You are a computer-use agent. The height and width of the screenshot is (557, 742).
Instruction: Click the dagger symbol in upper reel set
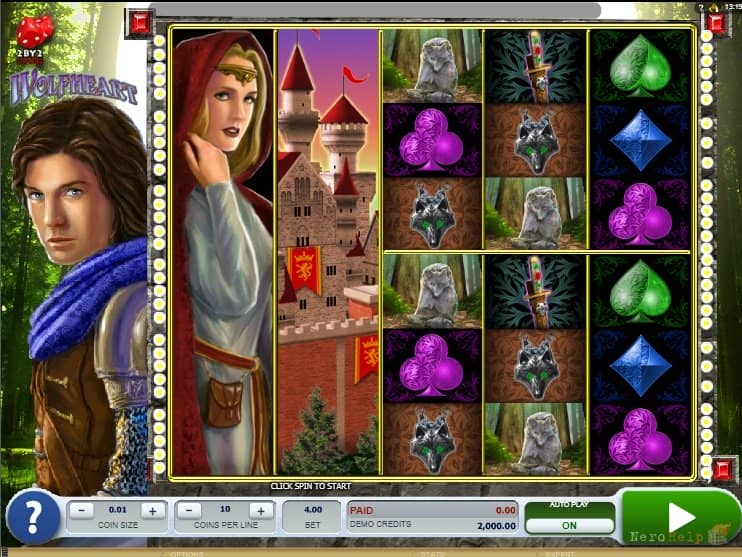tap(535, 67)
